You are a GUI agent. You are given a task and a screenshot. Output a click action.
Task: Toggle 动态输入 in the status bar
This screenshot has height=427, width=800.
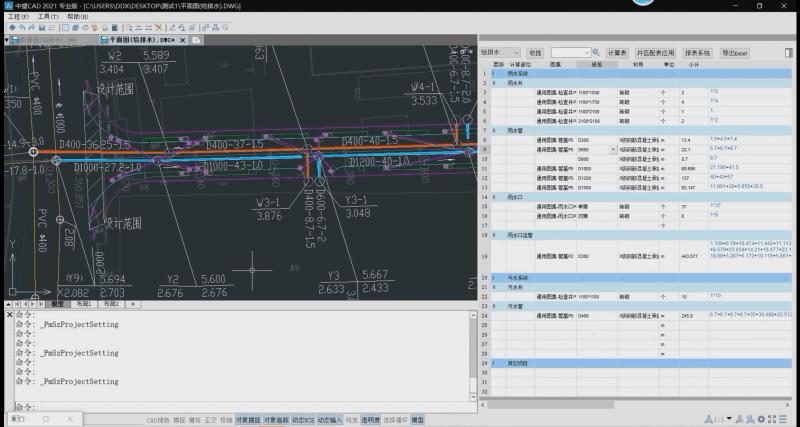(x=328, y=420)
